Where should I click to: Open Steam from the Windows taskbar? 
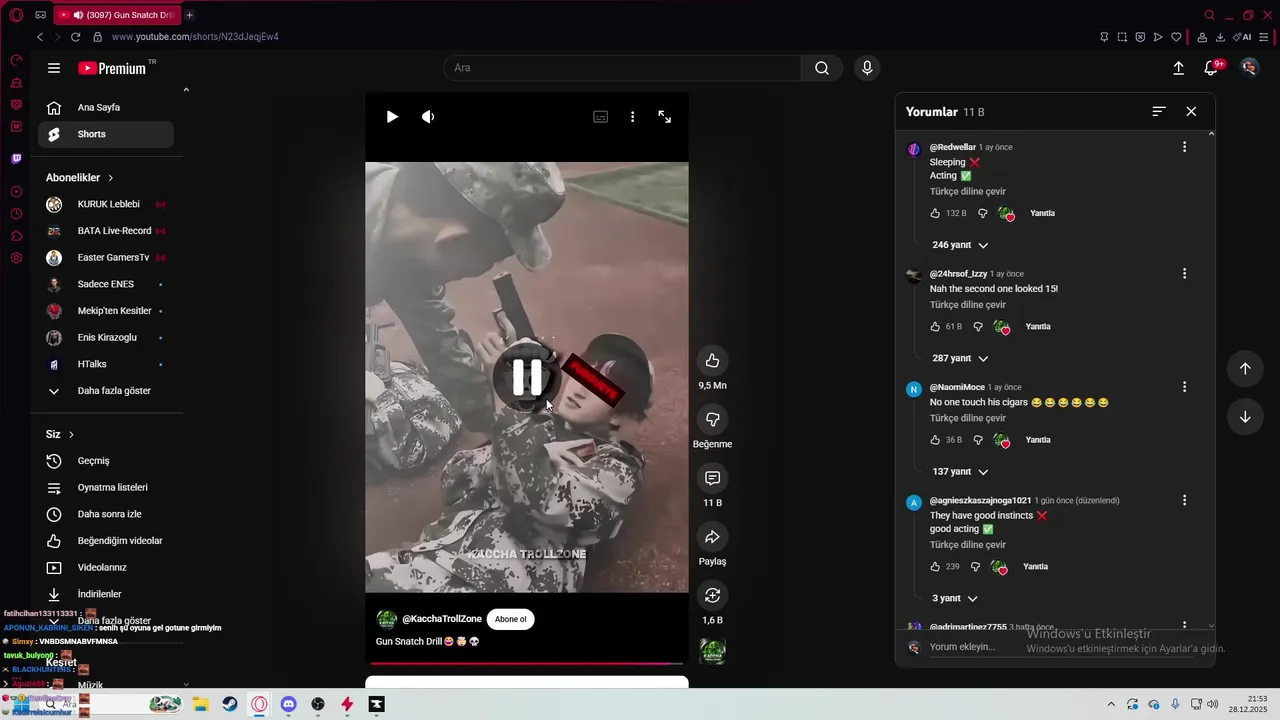[230, 704]
